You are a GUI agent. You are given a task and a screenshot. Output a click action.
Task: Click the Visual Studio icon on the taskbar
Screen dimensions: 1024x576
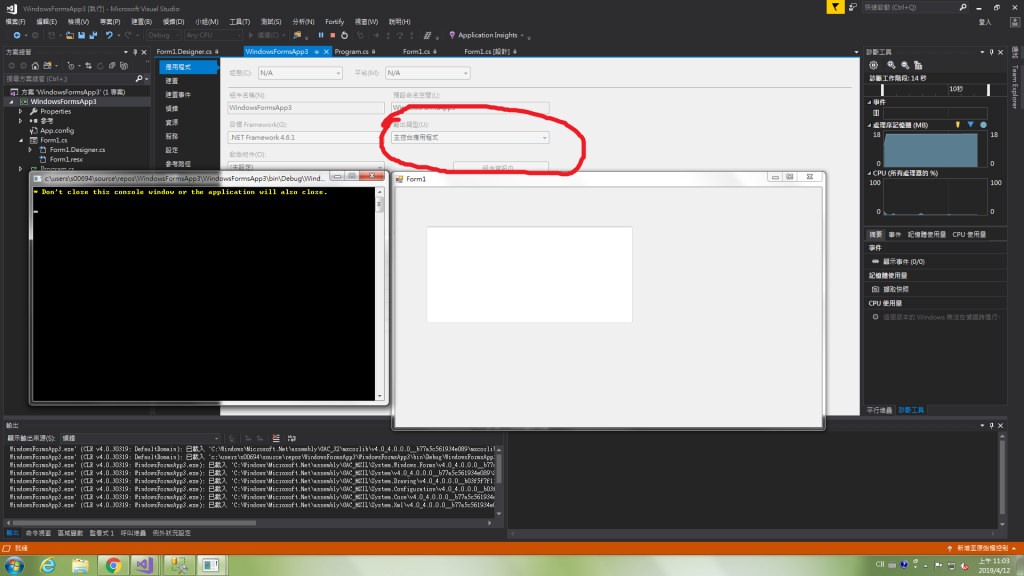click(x=144, y=565)
